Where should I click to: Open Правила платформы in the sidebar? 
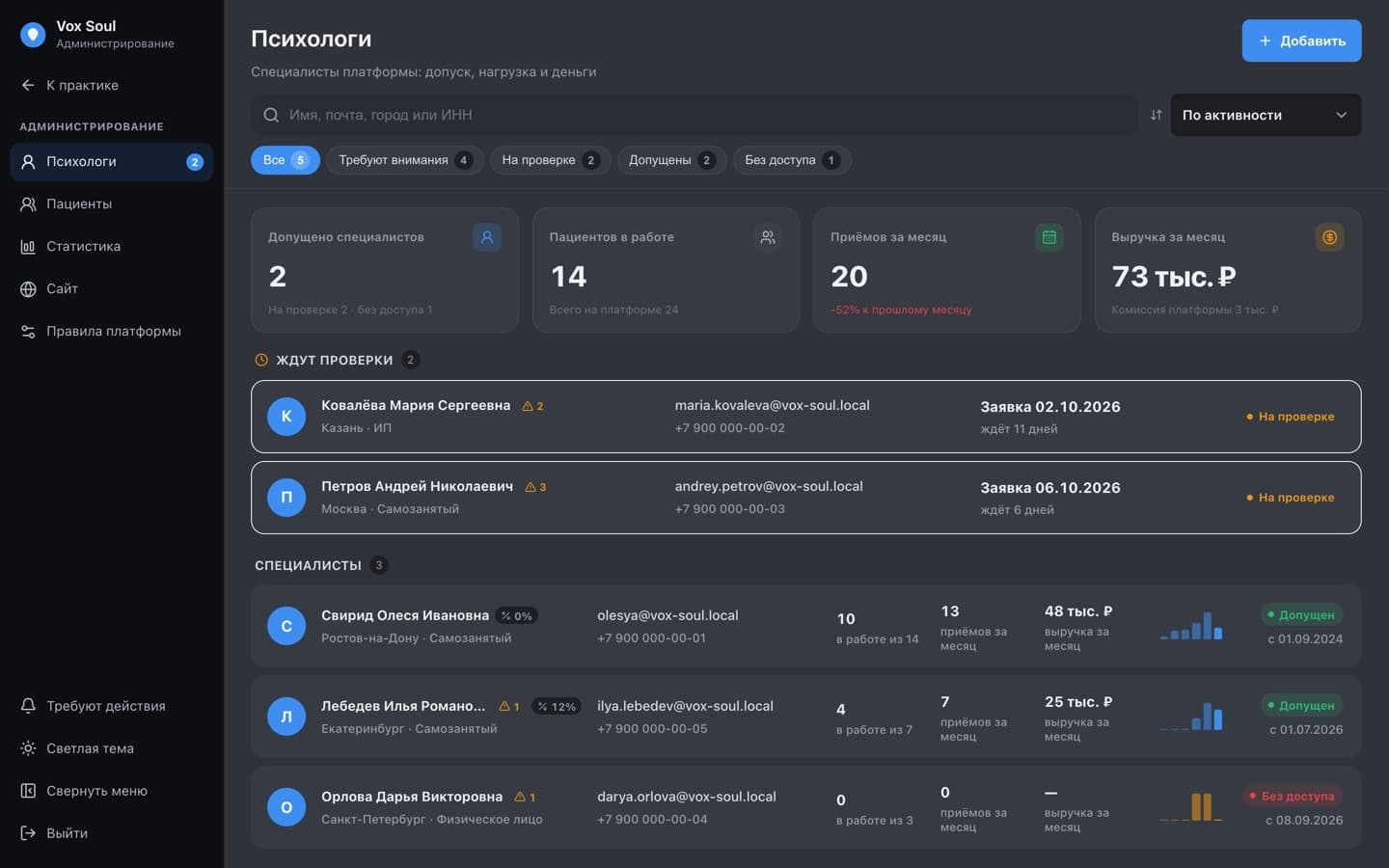tap(111, 332)
